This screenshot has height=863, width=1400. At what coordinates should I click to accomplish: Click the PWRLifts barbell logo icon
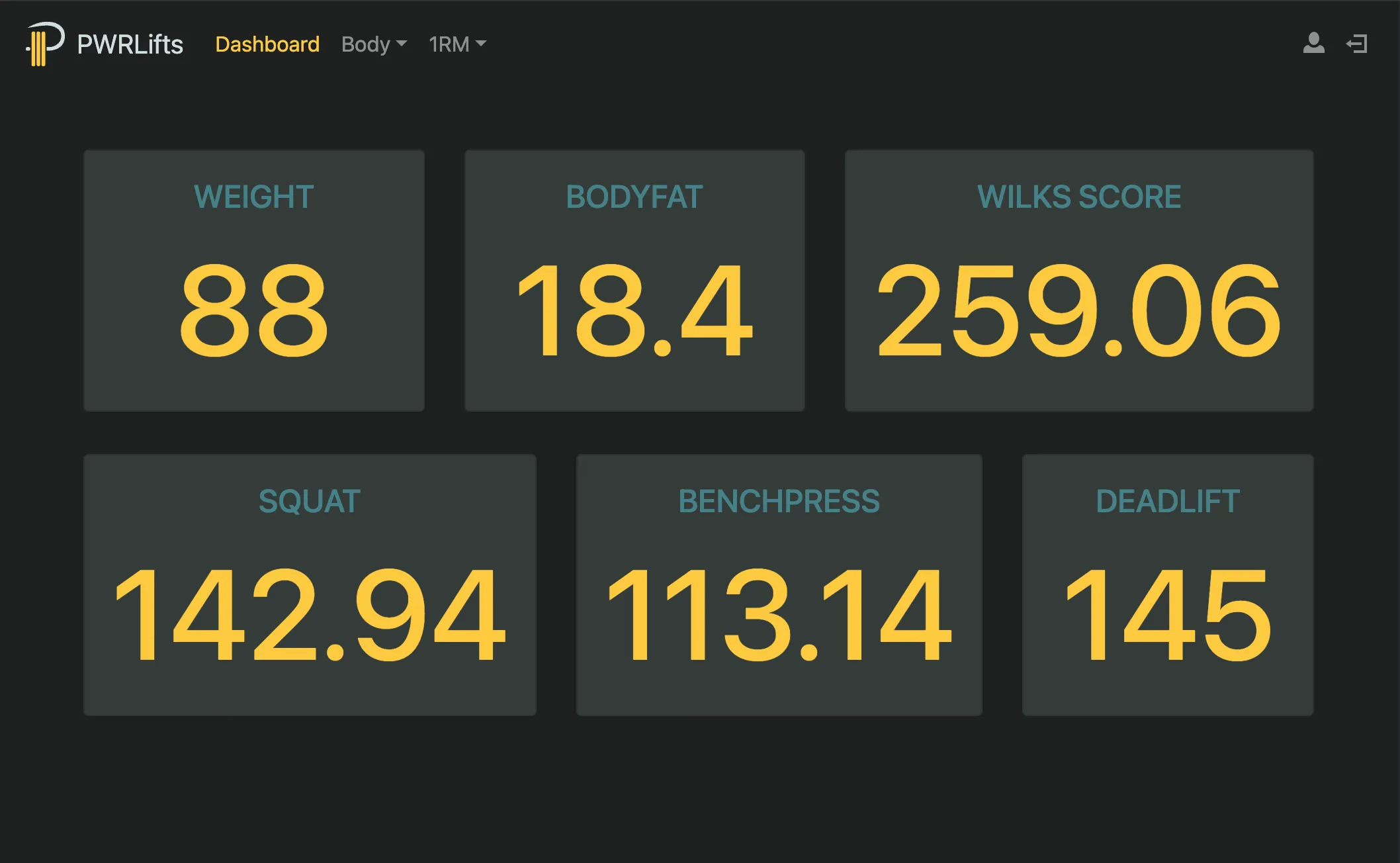click(x=45, y=44)
